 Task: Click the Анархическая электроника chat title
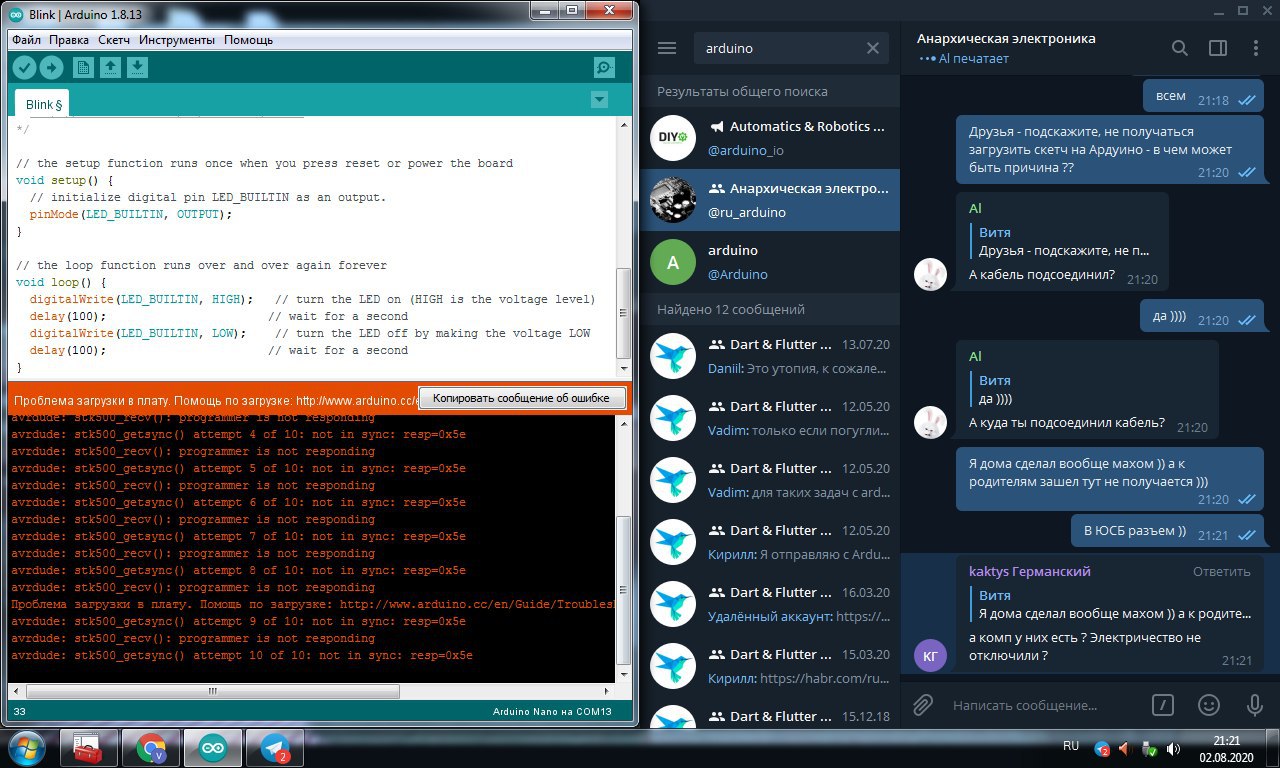click(1006, 38)
